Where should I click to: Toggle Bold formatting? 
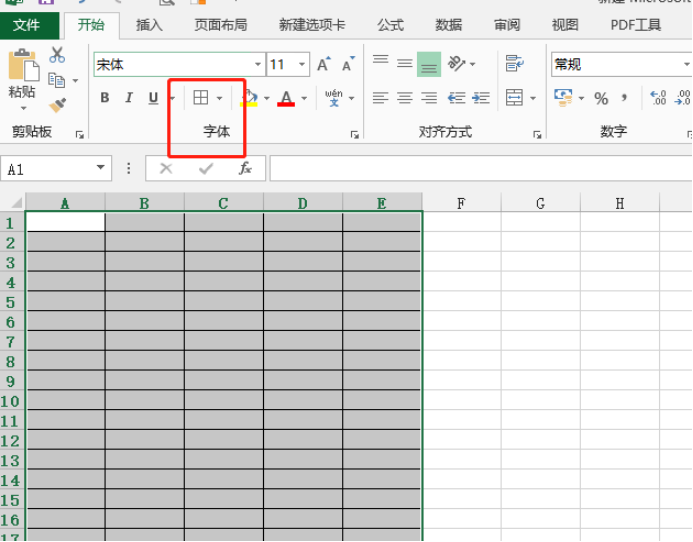point(105,98)
